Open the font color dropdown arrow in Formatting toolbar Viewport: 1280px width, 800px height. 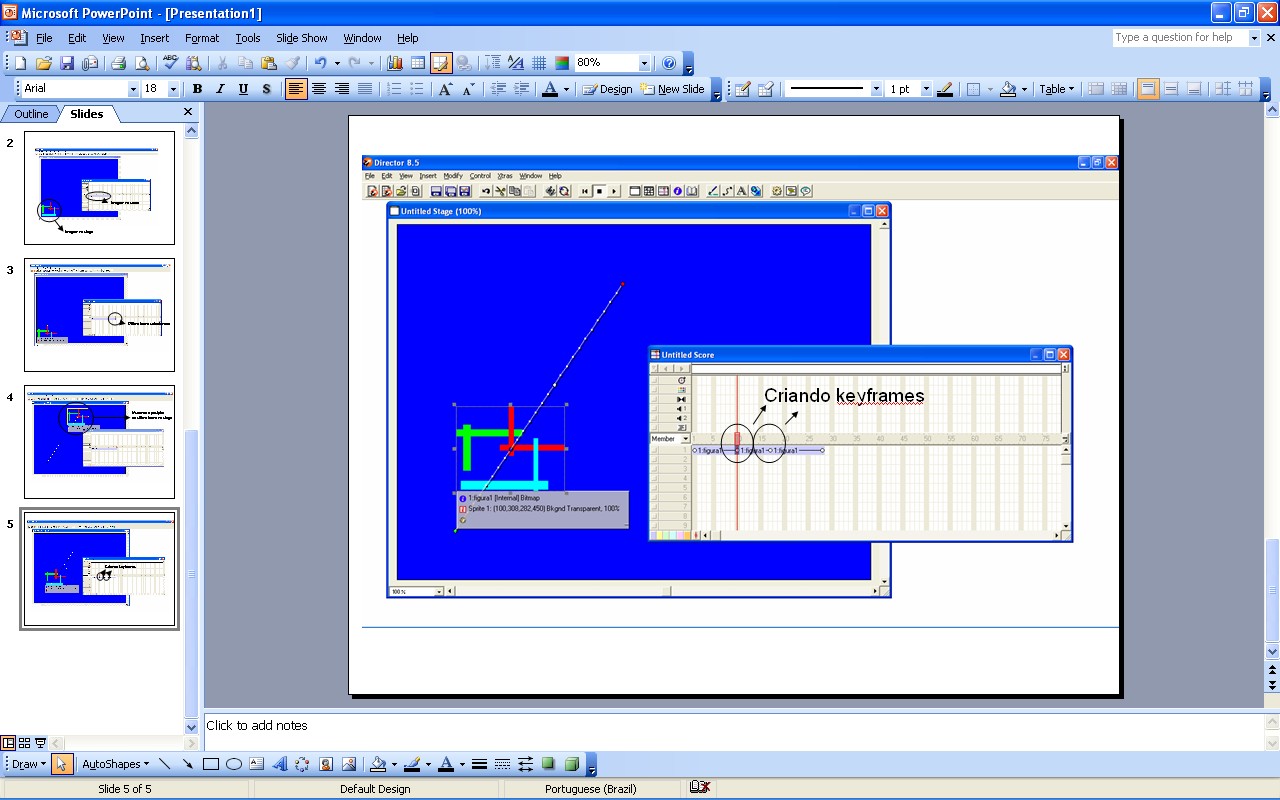pos(565,89)
